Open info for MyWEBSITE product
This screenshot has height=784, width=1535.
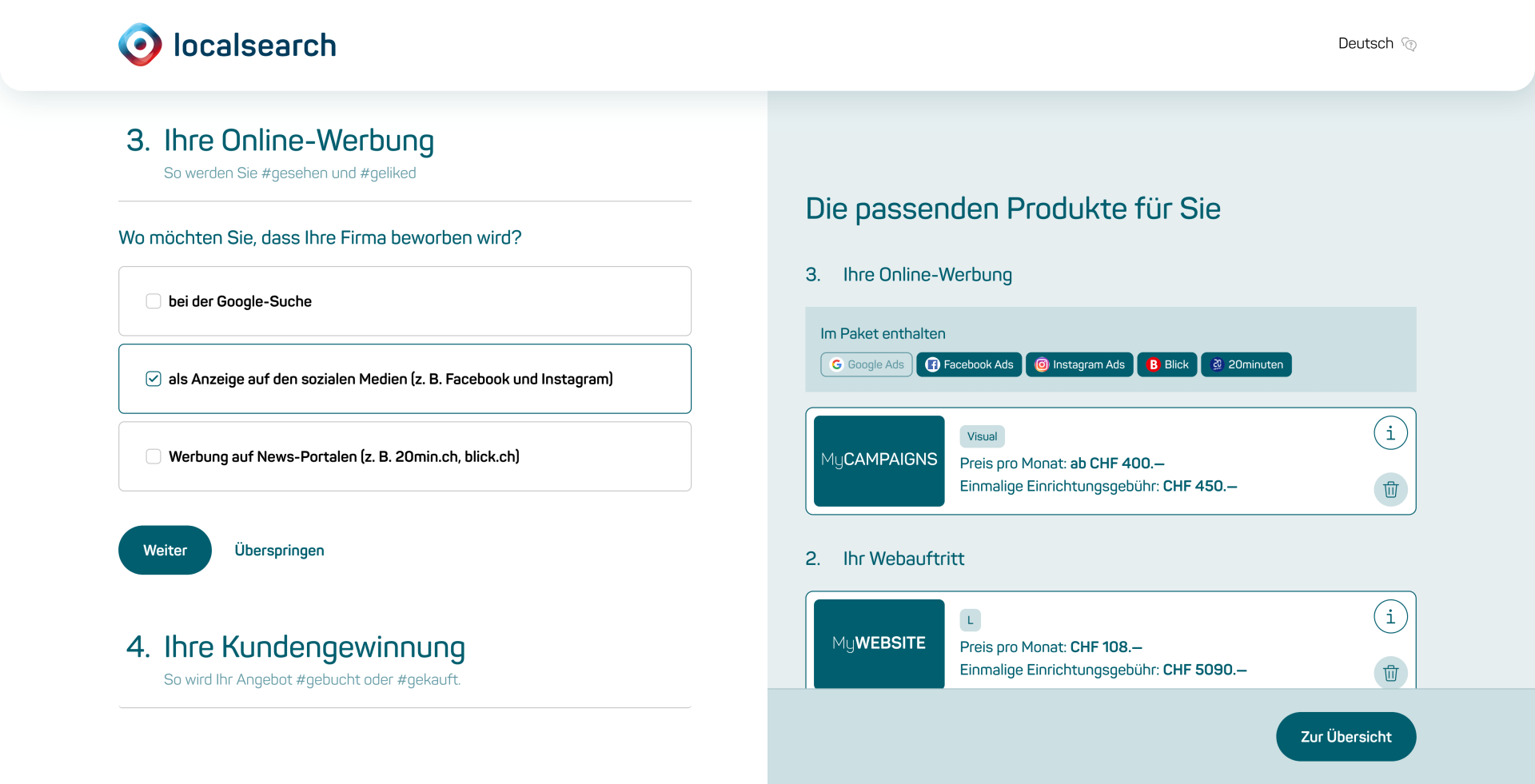coord(1390,617)
